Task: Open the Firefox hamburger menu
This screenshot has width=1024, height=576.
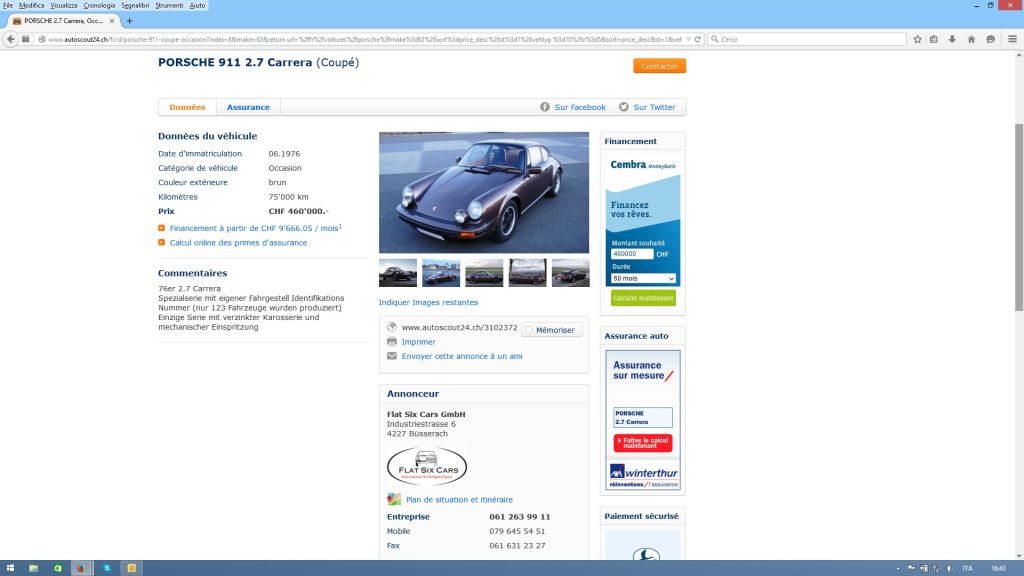Action: (1012, 39)
